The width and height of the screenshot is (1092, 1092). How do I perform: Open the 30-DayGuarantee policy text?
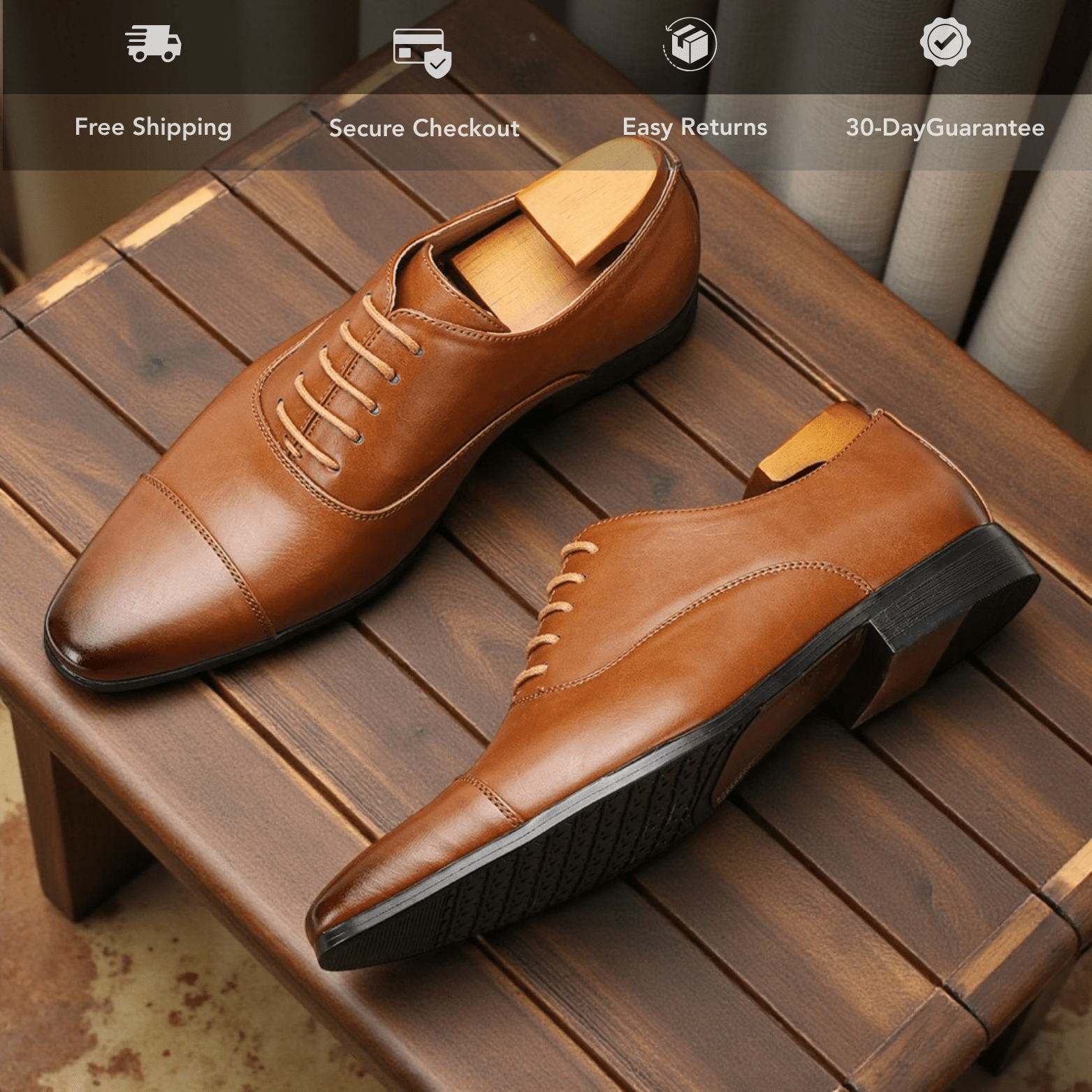tap(944, 128)
